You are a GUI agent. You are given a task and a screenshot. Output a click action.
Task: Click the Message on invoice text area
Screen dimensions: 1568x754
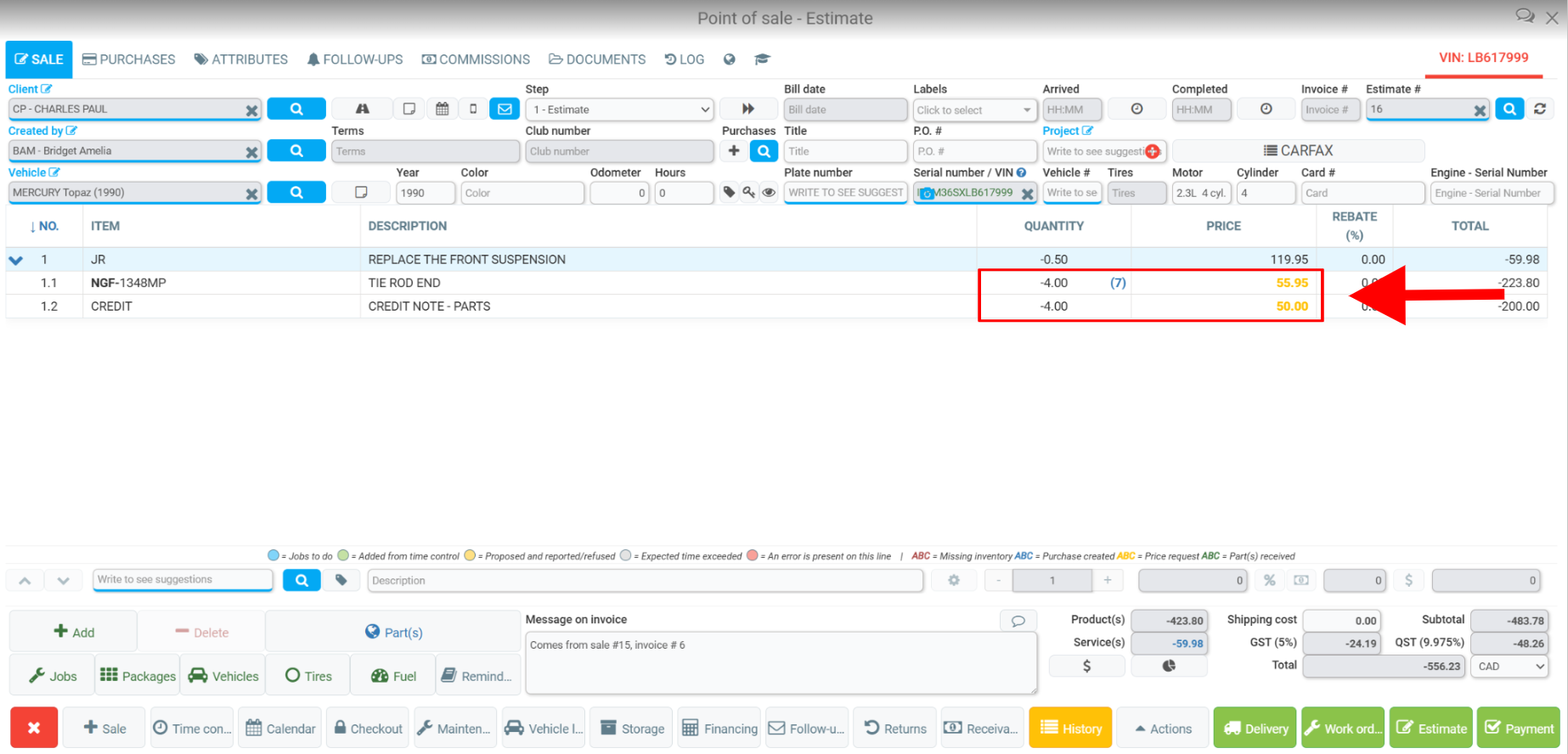(x=781, y=663)
